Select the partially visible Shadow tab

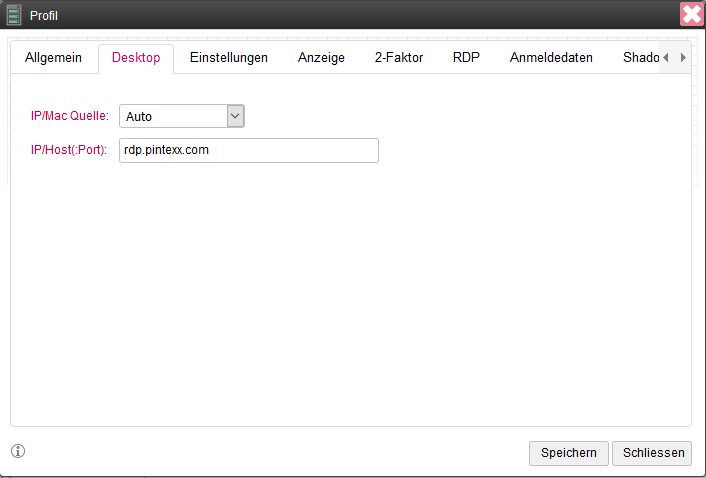tap(640, 58)
